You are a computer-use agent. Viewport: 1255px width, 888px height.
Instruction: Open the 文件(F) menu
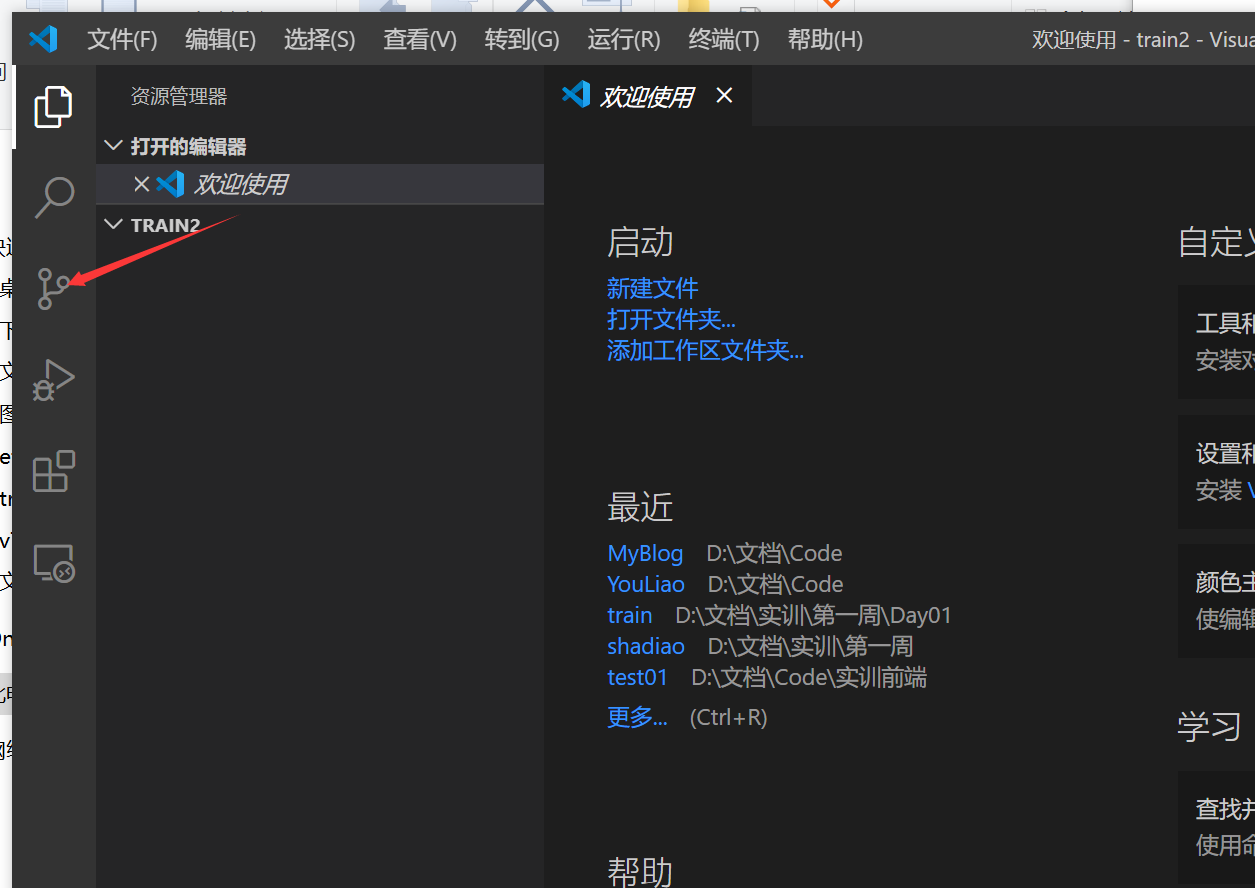122,40
